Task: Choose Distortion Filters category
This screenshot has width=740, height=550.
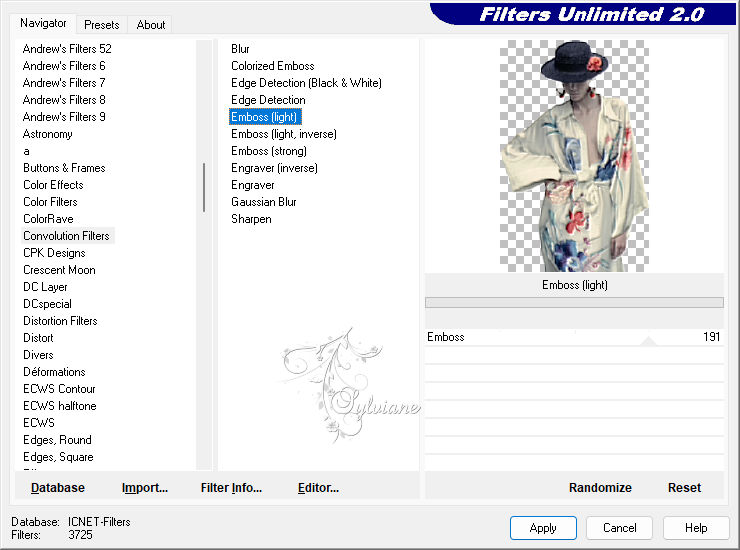Action: point(60,321)
